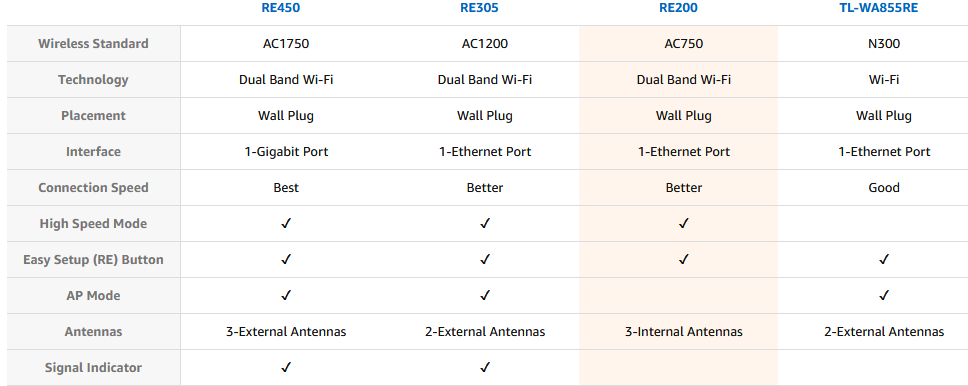Click TL-WA855RE Easy Setup checkmark
This screenshot has width=968, height=386.
(883, 259)
